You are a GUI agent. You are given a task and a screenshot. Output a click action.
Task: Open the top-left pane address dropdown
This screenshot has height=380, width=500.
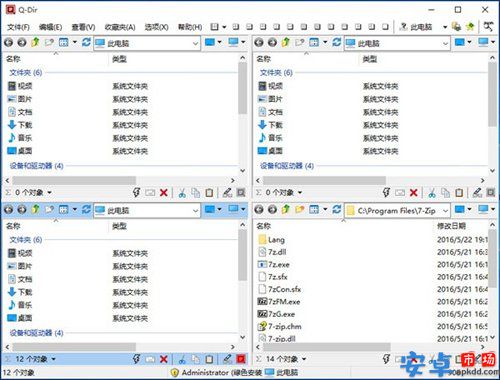click(x=195, y=43)
